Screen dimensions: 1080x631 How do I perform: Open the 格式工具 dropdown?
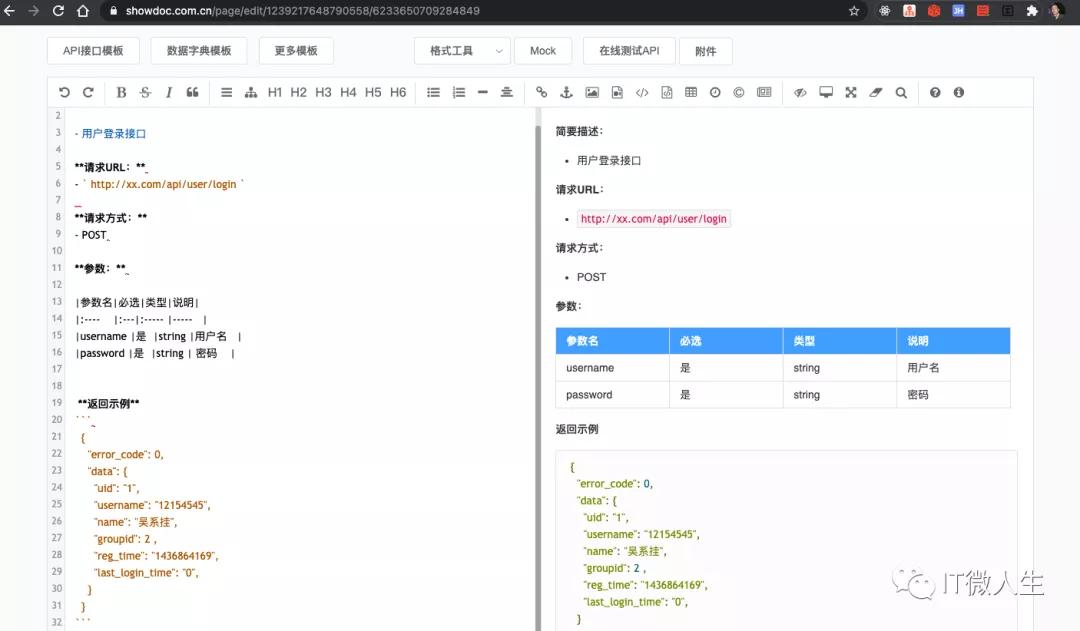click(x=461, y=51)
